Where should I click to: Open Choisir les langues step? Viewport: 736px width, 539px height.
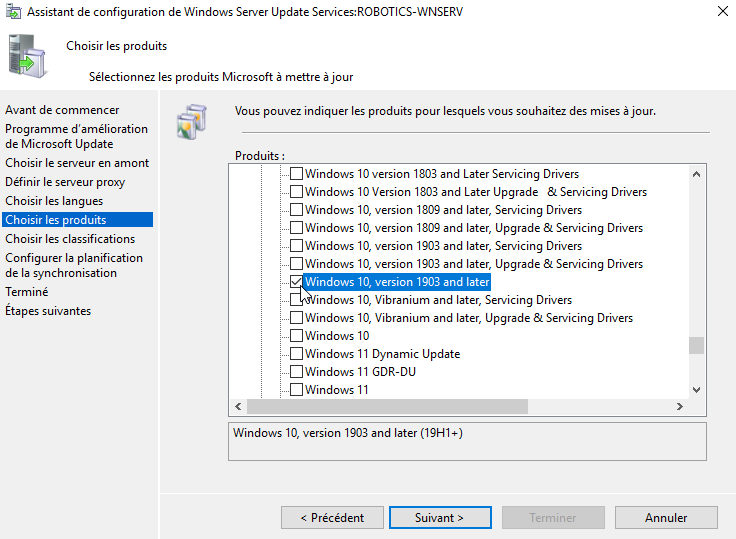(x=54, y=201)
